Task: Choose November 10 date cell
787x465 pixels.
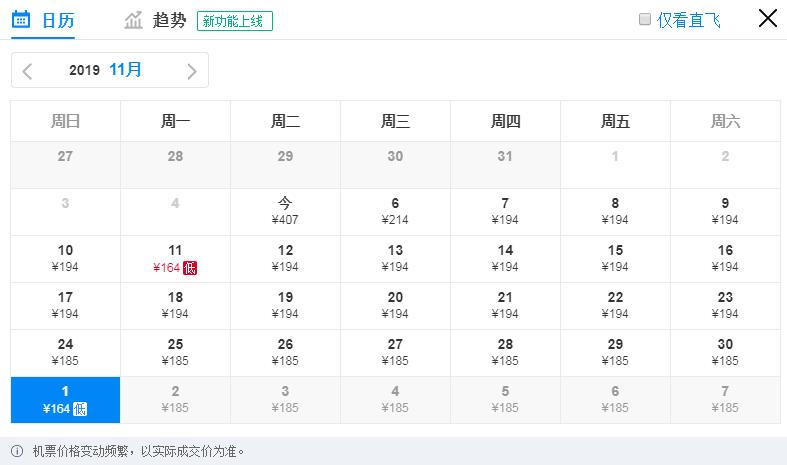Action: point(65,259)
